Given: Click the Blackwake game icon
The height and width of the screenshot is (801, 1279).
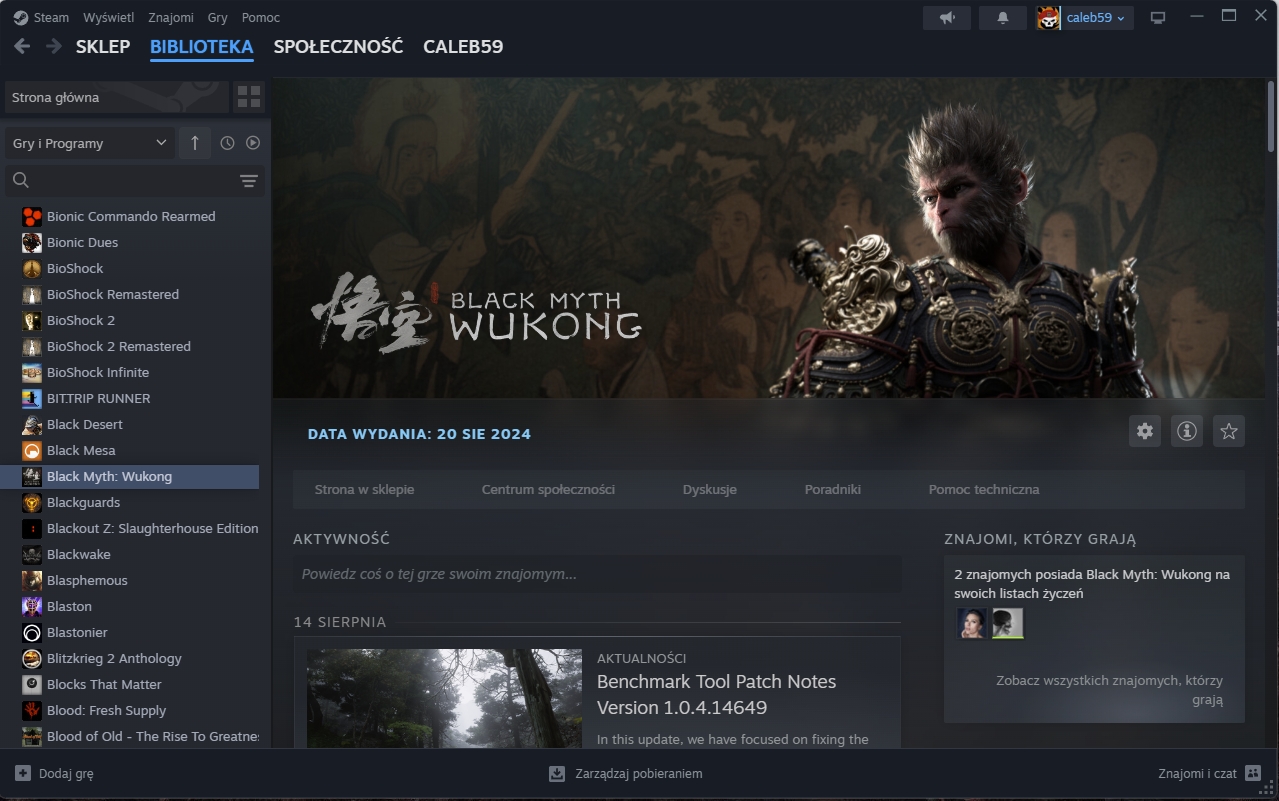Looking at the screenshot, I should tap(31, 554).
